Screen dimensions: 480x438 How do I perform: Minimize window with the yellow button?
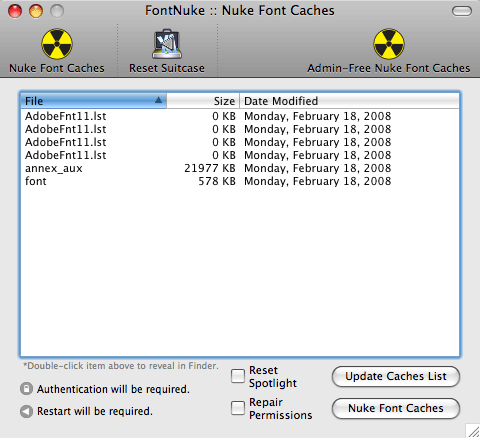(x=36, y=11)
